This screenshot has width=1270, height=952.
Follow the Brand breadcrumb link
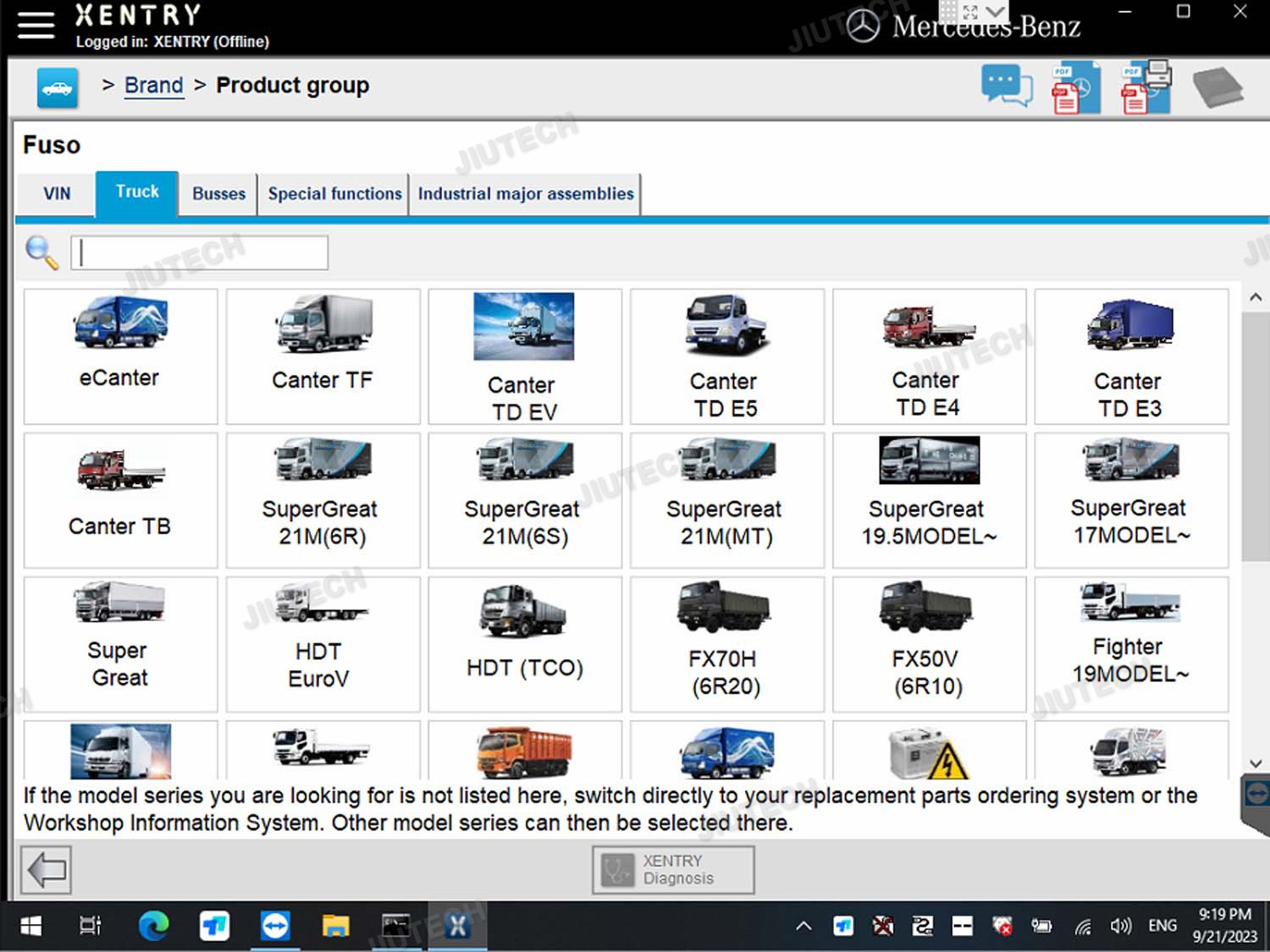point(153,85)
